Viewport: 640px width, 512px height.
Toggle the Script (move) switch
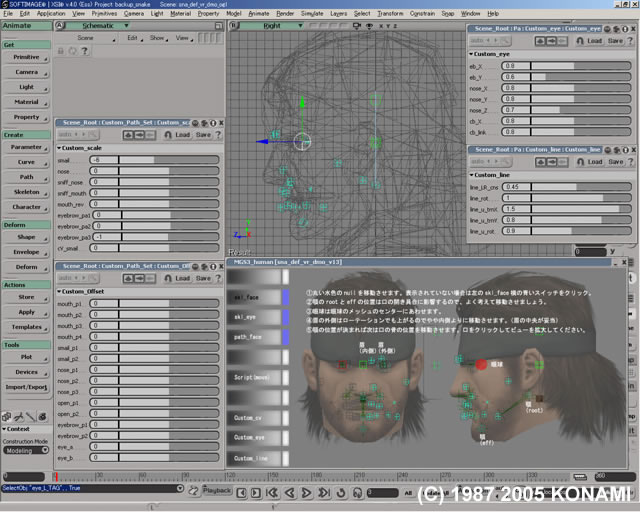click(x=285, y=377)
